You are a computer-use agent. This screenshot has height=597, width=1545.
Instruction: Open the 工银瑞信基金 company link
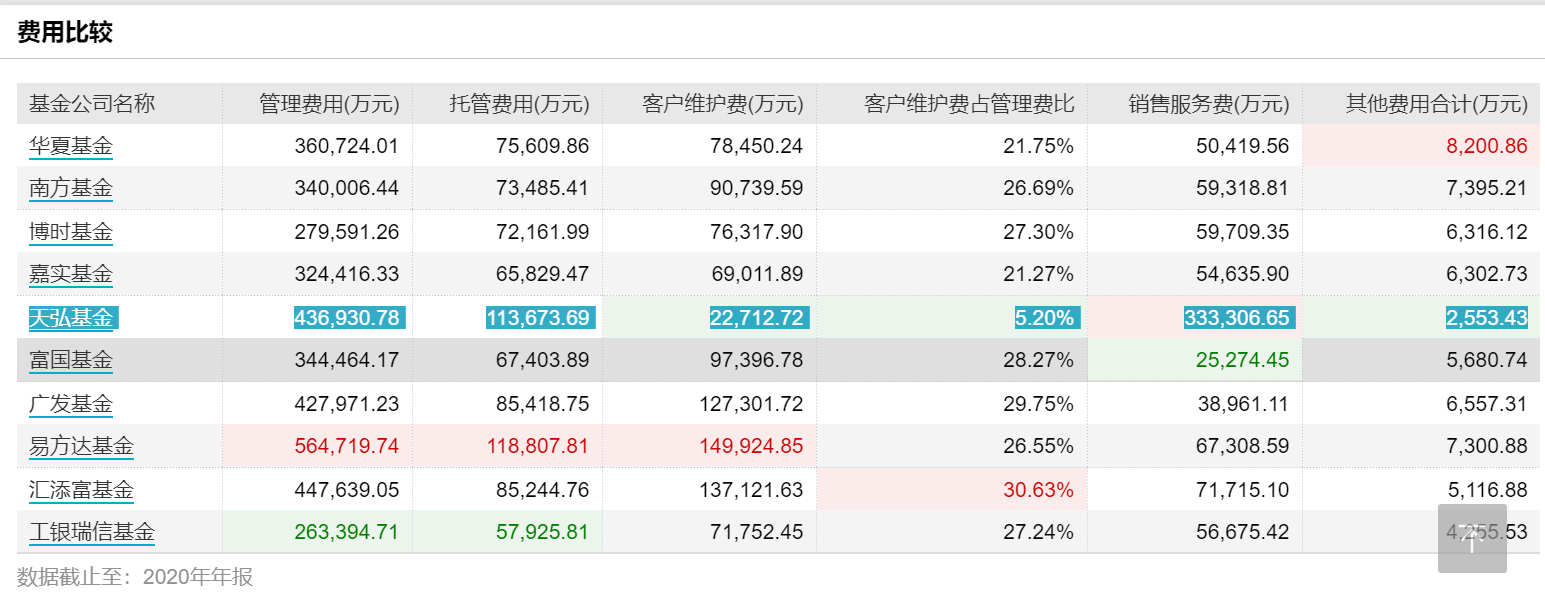[x=92, y=532]
